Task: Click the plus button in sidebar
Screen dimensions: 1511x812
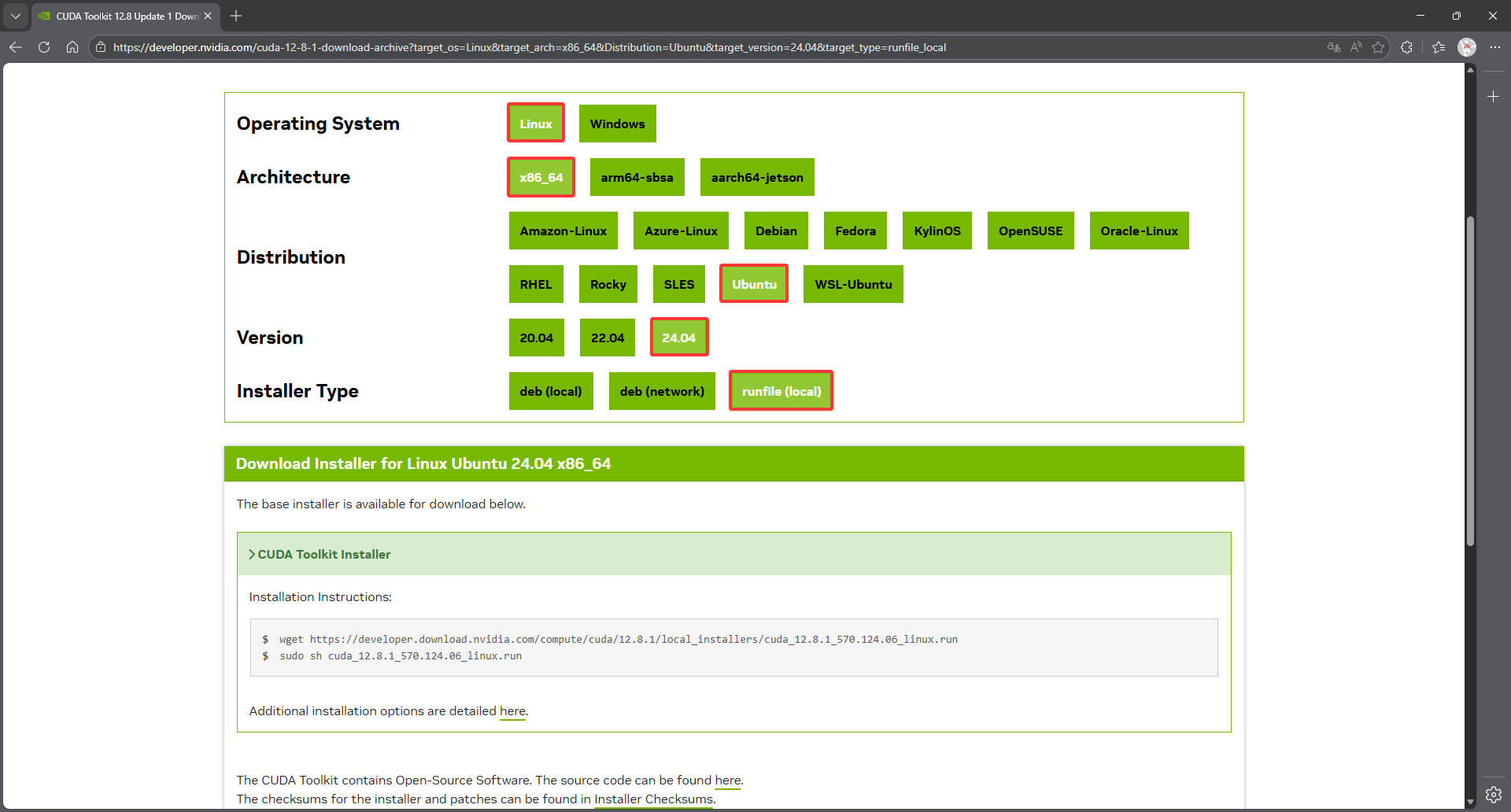Action: click(x=1494, y=97)
